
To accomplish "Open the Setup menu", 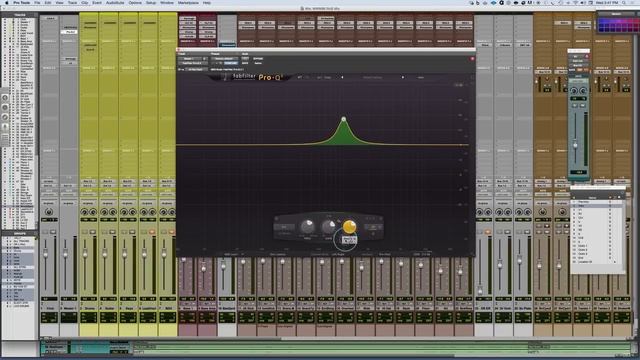I will [151, 3].
